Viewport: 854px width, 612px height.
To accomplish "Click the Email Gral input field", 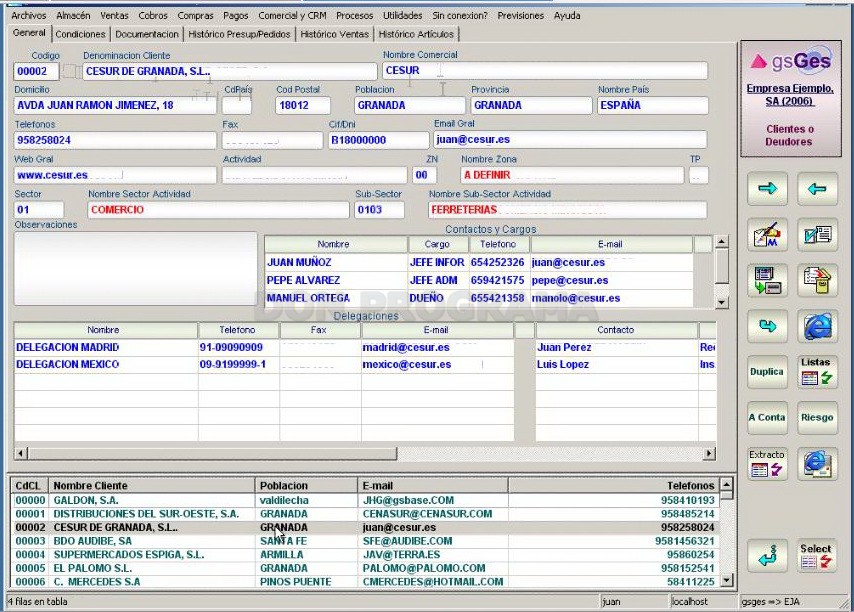I will click(570, 139).
